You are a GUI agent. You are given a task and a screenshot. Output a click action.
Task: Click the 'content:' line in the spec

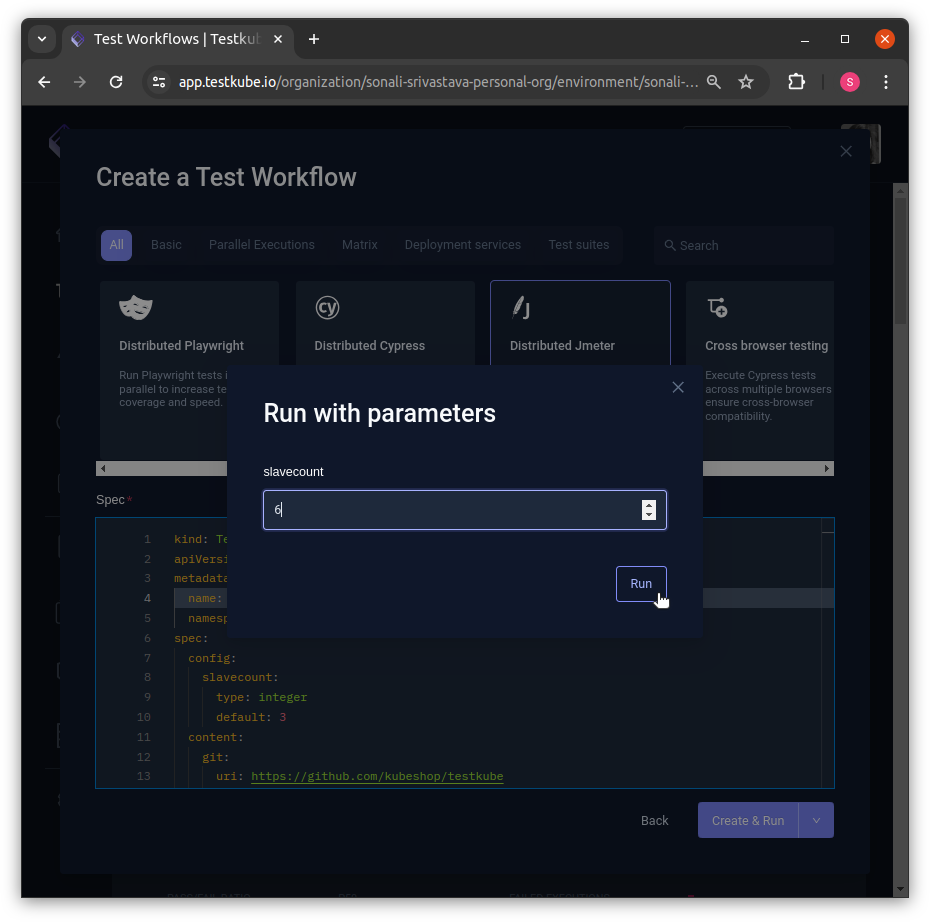point(216,737)
